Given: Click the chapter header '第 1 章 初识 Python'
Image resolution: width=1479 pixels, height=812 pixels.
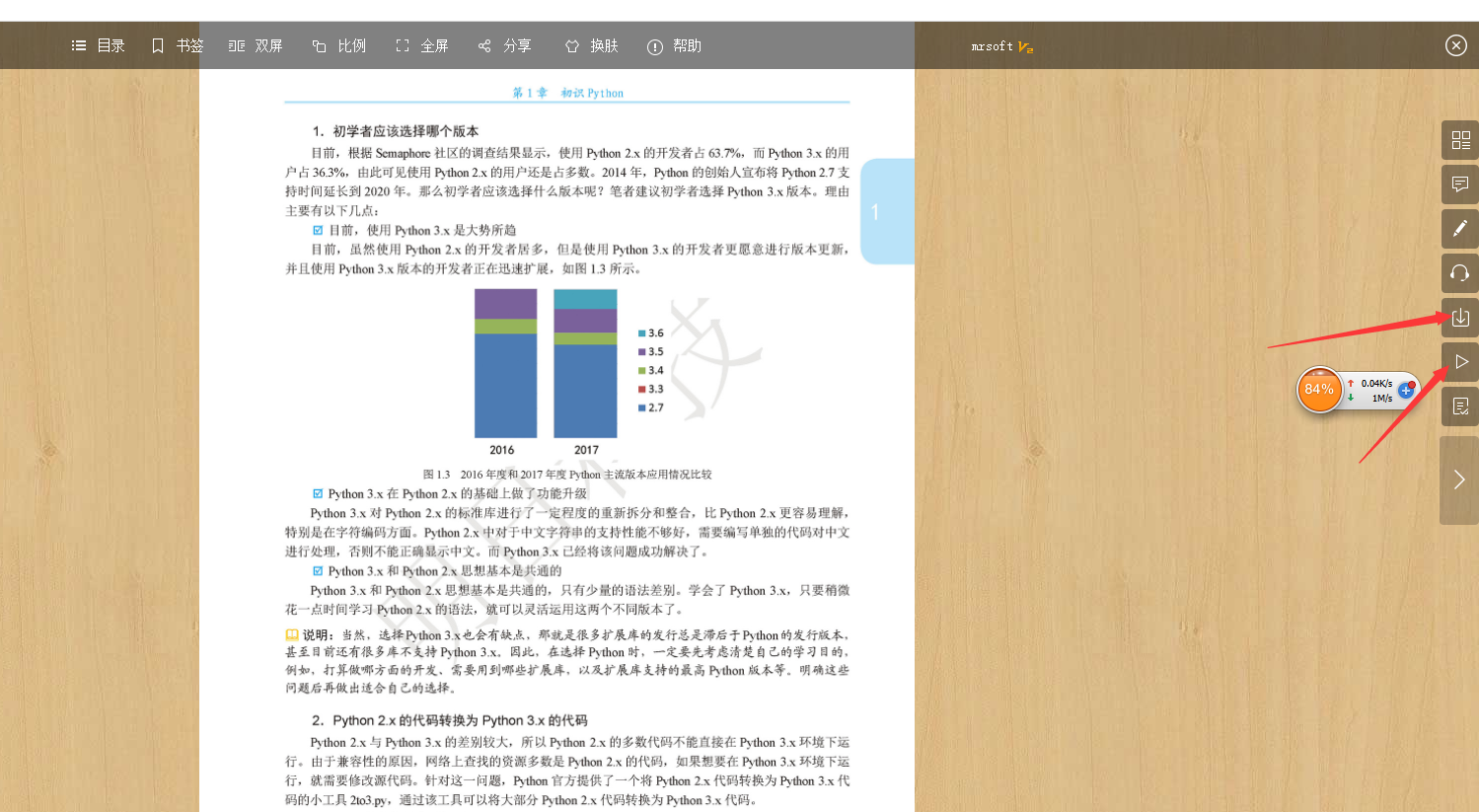Looking at the screenshot, I should (567, 93).
